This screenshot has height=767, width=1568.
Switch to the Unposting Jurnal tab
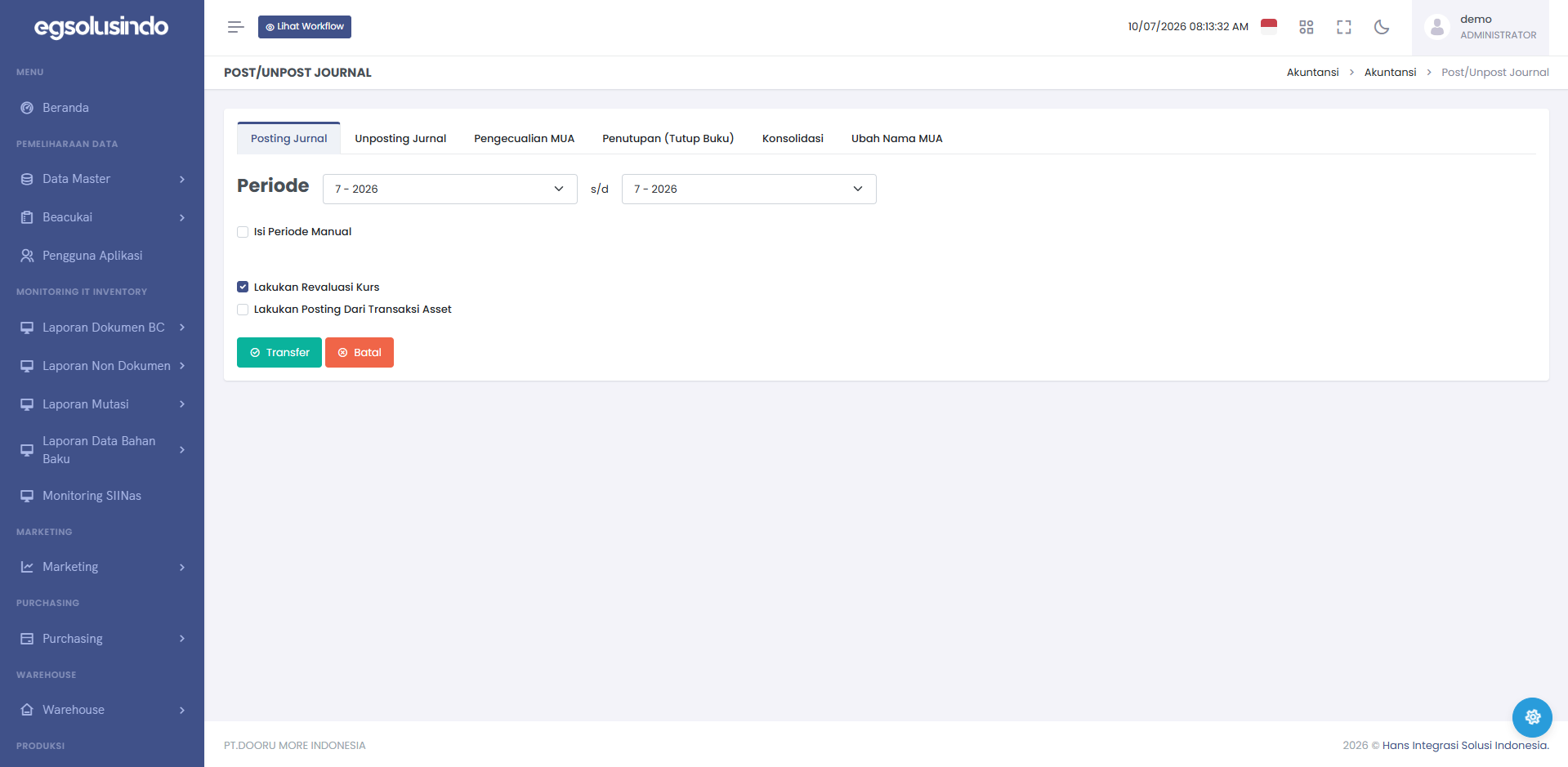tap(400, 139)
